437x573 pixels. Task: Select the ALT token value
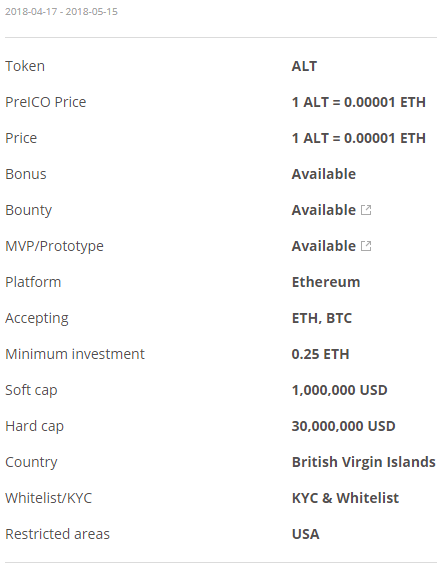point(304,66)
